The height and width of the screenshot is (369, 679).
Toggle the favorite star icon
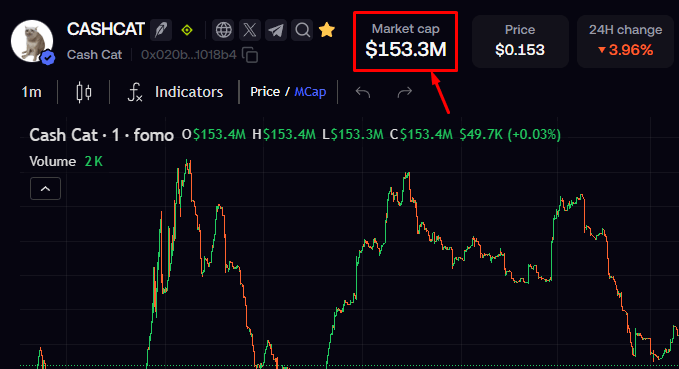[327, 30]
